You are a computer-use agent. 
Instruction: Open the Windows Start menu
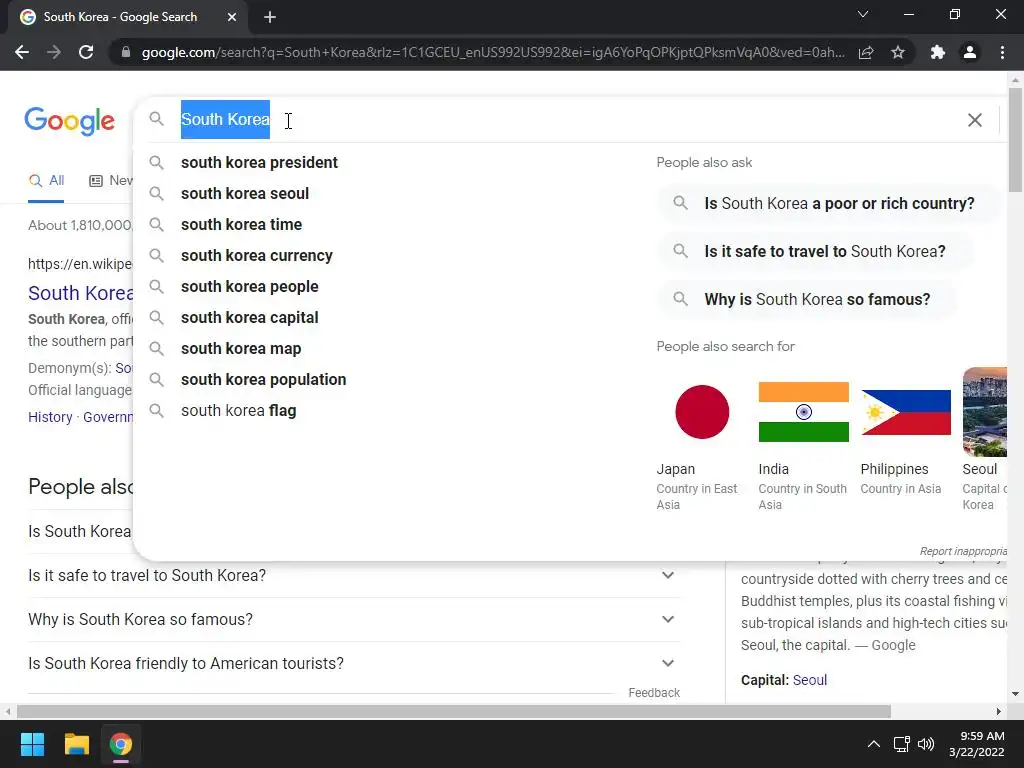click(32, 744)
